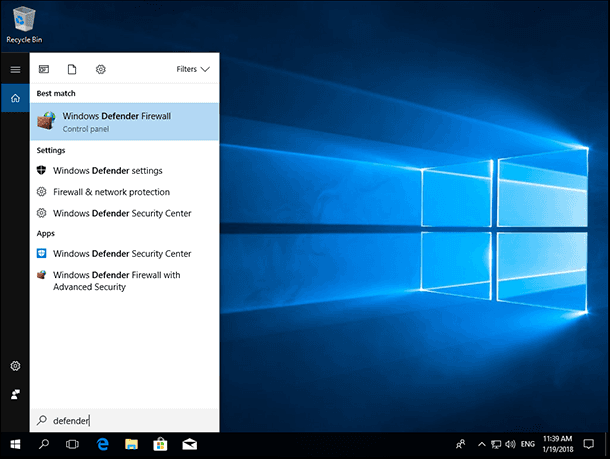The height and width of the screenshot is (459, 610).
Task: Filter results by Apps icon
Action: pos(44,69)
